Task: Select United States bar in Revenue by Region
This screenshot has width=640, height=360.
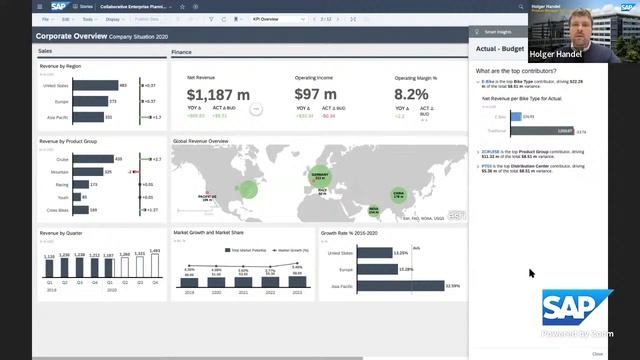Action: (x=96, y=85)
